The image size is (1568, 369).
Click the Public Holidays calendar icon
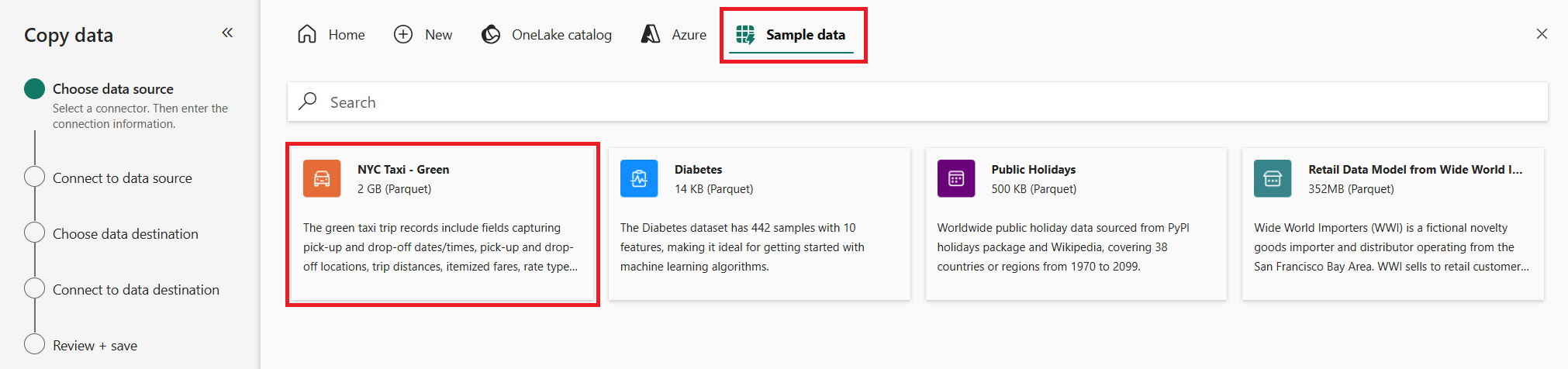(x=956, y=179)
